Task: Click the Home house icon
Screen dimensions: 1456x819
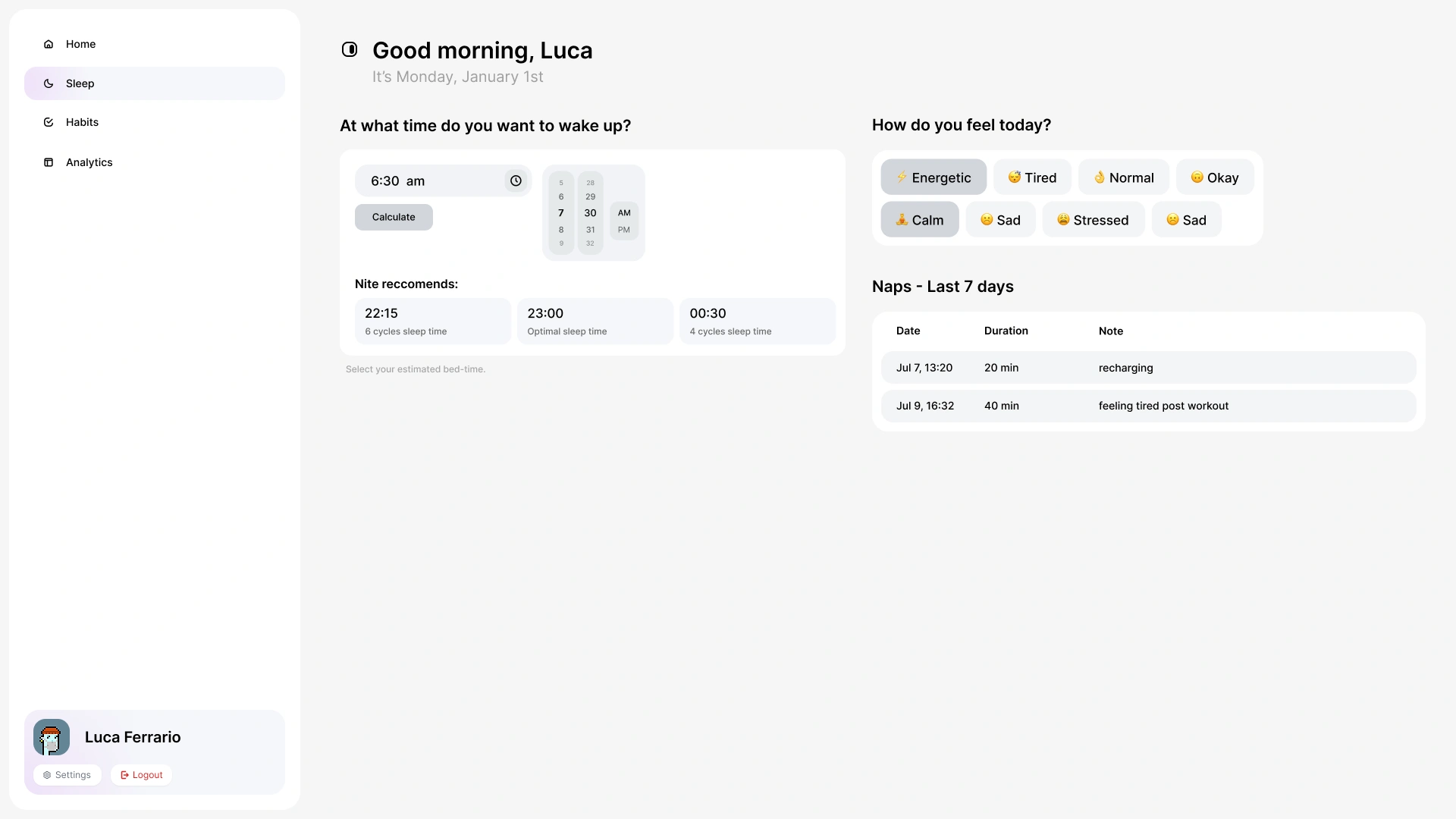Action: tap(49, 44)
